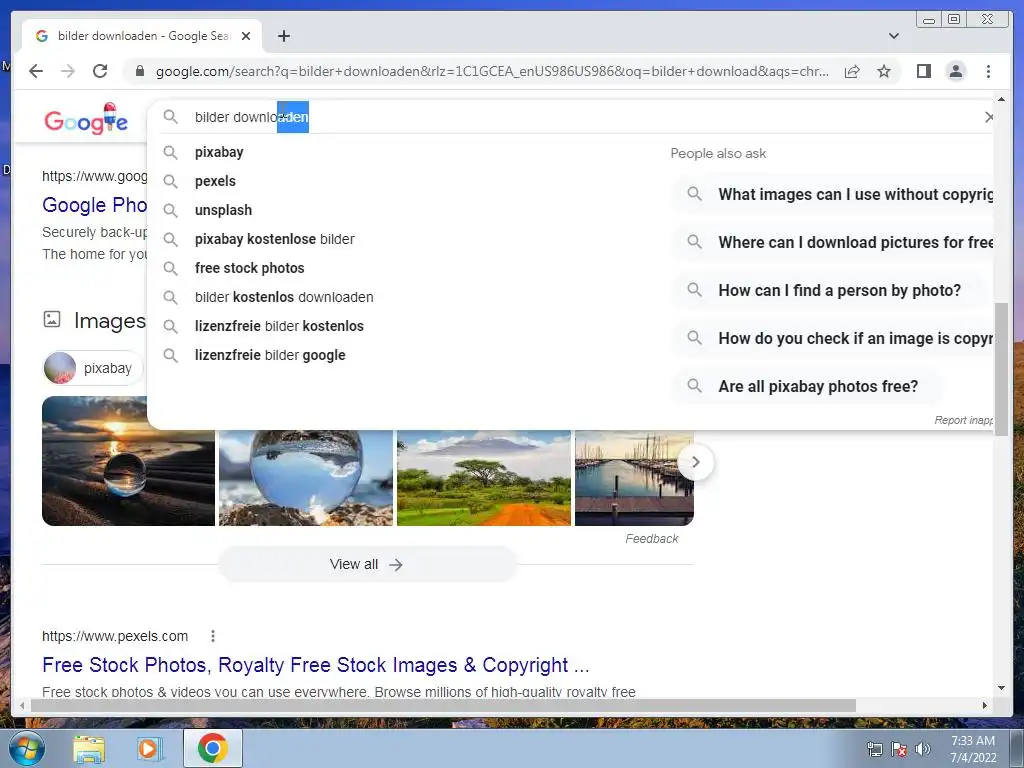Viewport: 1024px width, 768px height.
Task: Open the pexels.com result options menu
Action: (213, 636)
